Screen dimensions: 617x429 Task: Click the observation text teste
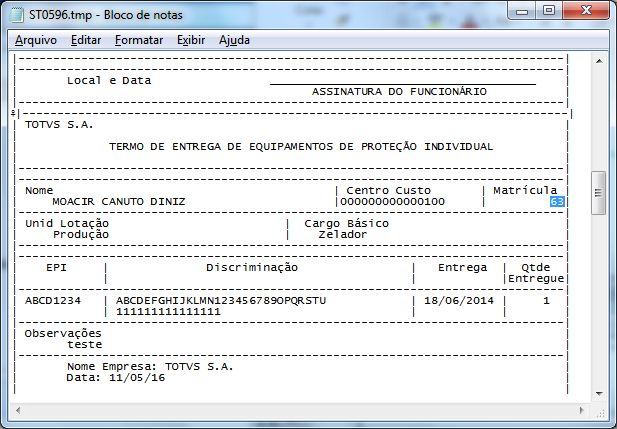coord(85,345)
